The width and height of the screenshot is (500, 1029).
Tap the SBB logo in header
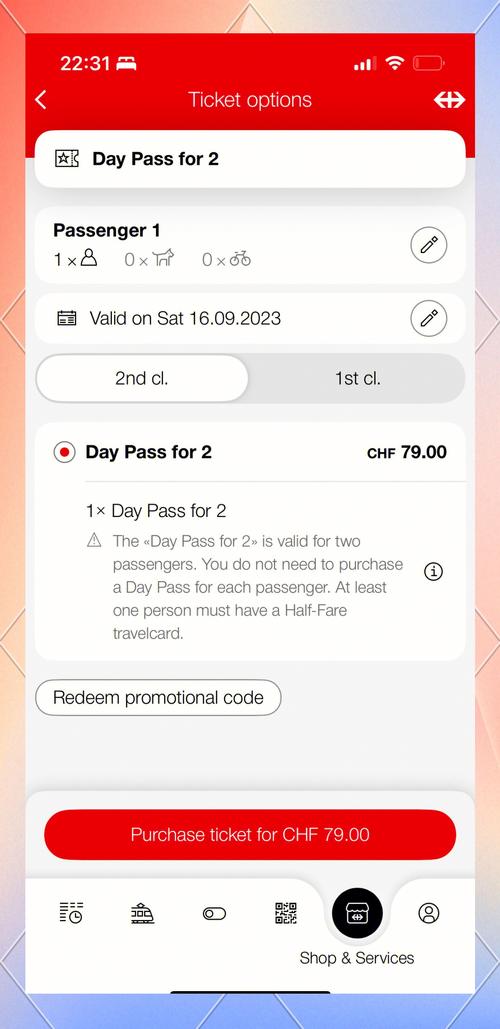(449, 100)
